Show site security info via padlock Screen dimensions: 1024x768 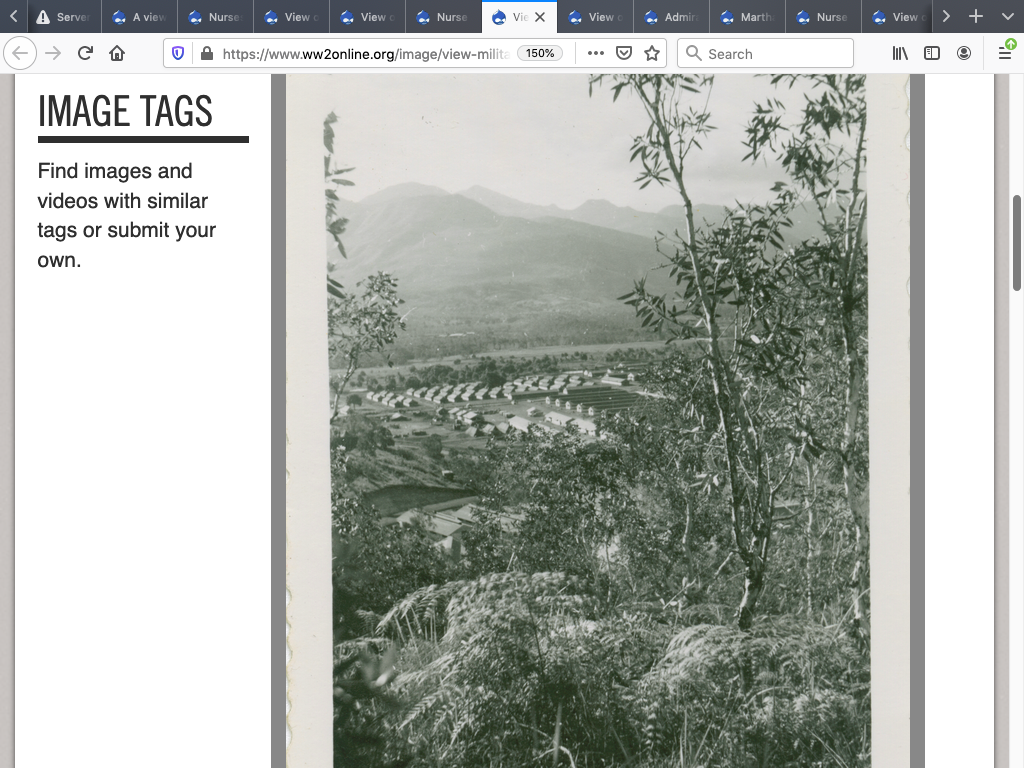coord(206,53)
